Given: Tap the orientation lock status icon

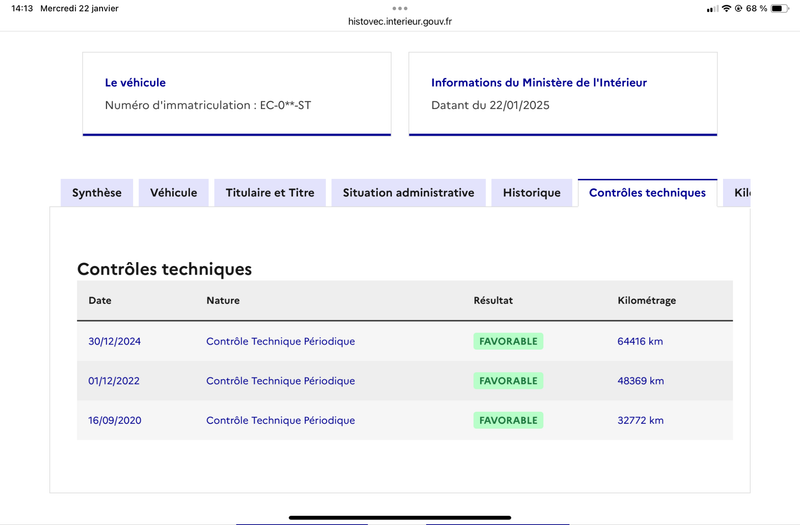Looking at the screenshot, I should 738,8.
